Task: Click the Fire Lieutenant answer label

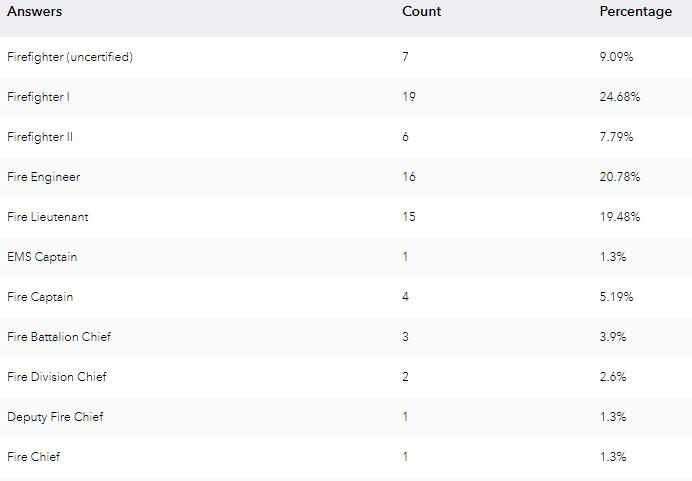Action: coord(47,217)
